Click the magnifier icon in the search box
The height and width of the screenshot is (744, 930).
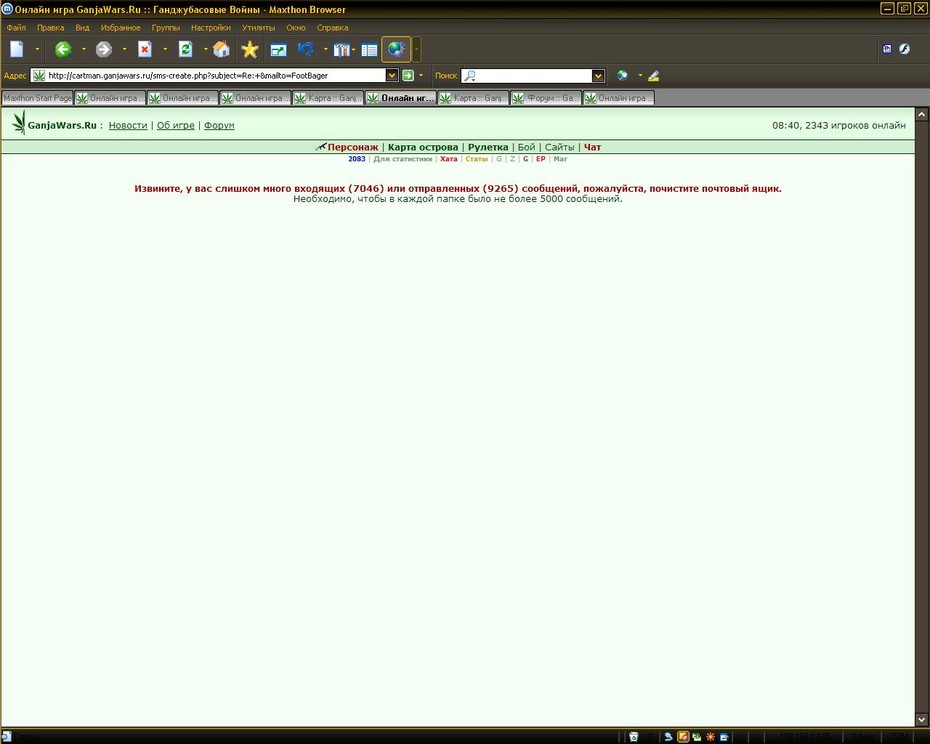point(470,75)
